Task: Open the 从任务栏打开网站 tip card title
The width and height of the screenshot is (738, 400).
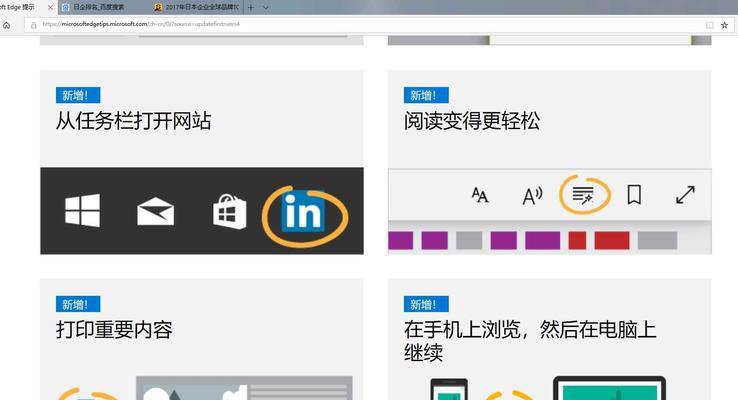Action: 133,121
